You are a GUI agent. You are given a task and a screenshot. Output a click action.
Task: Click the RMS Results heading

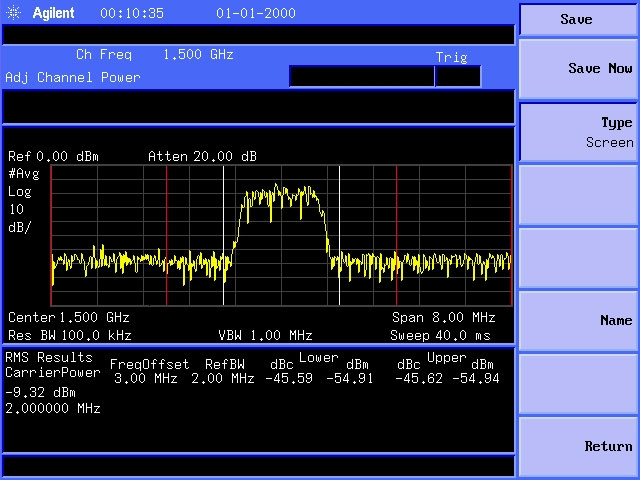[49, 358]
